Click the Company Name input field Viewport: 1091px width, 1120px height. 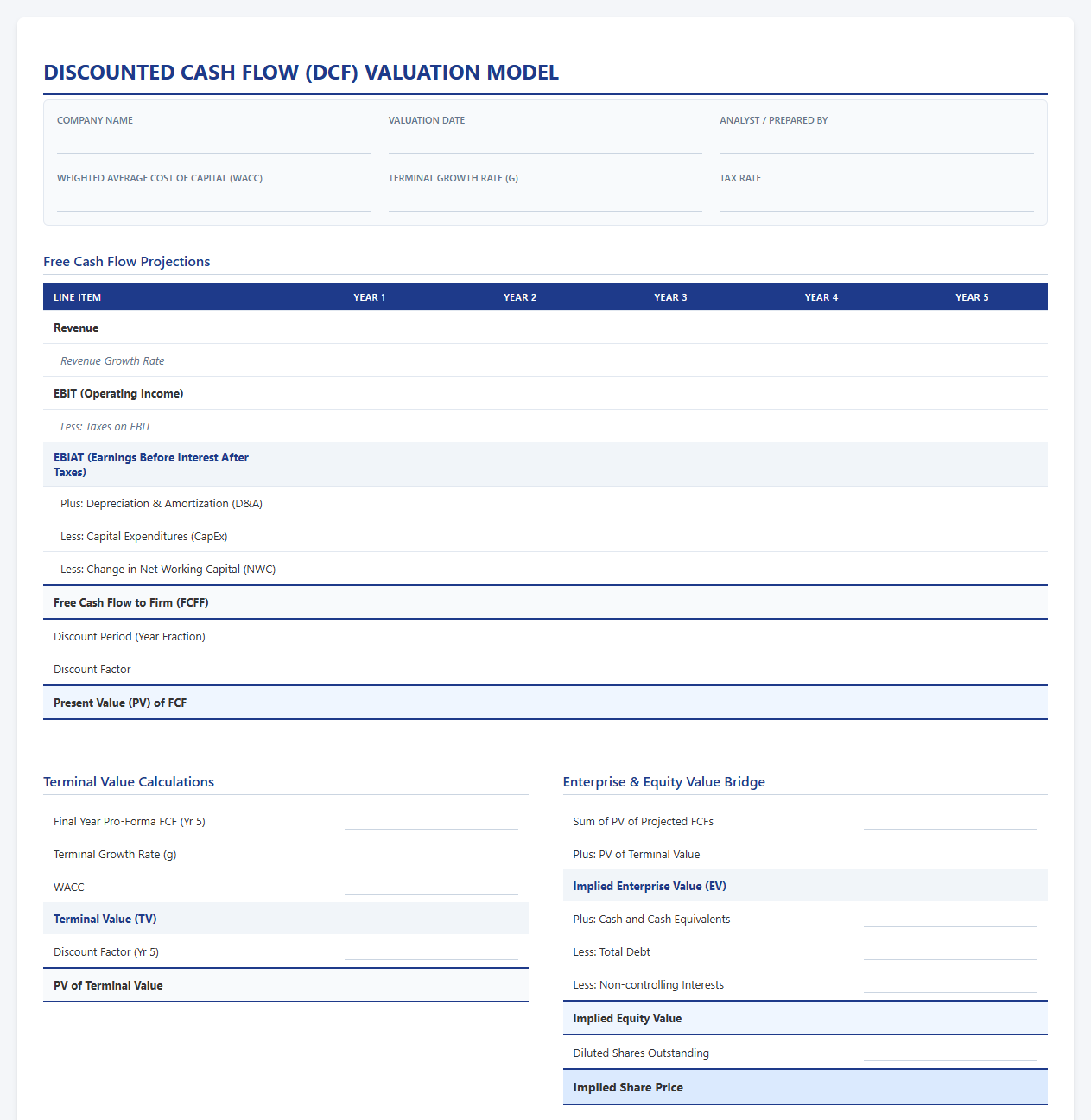(213, 143)
